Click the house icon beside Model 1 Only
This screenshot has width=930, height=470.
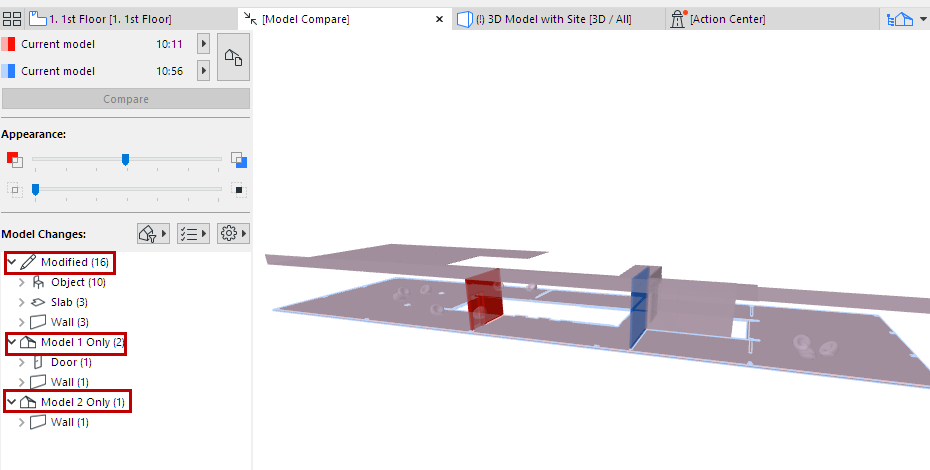tap(28, 342)
